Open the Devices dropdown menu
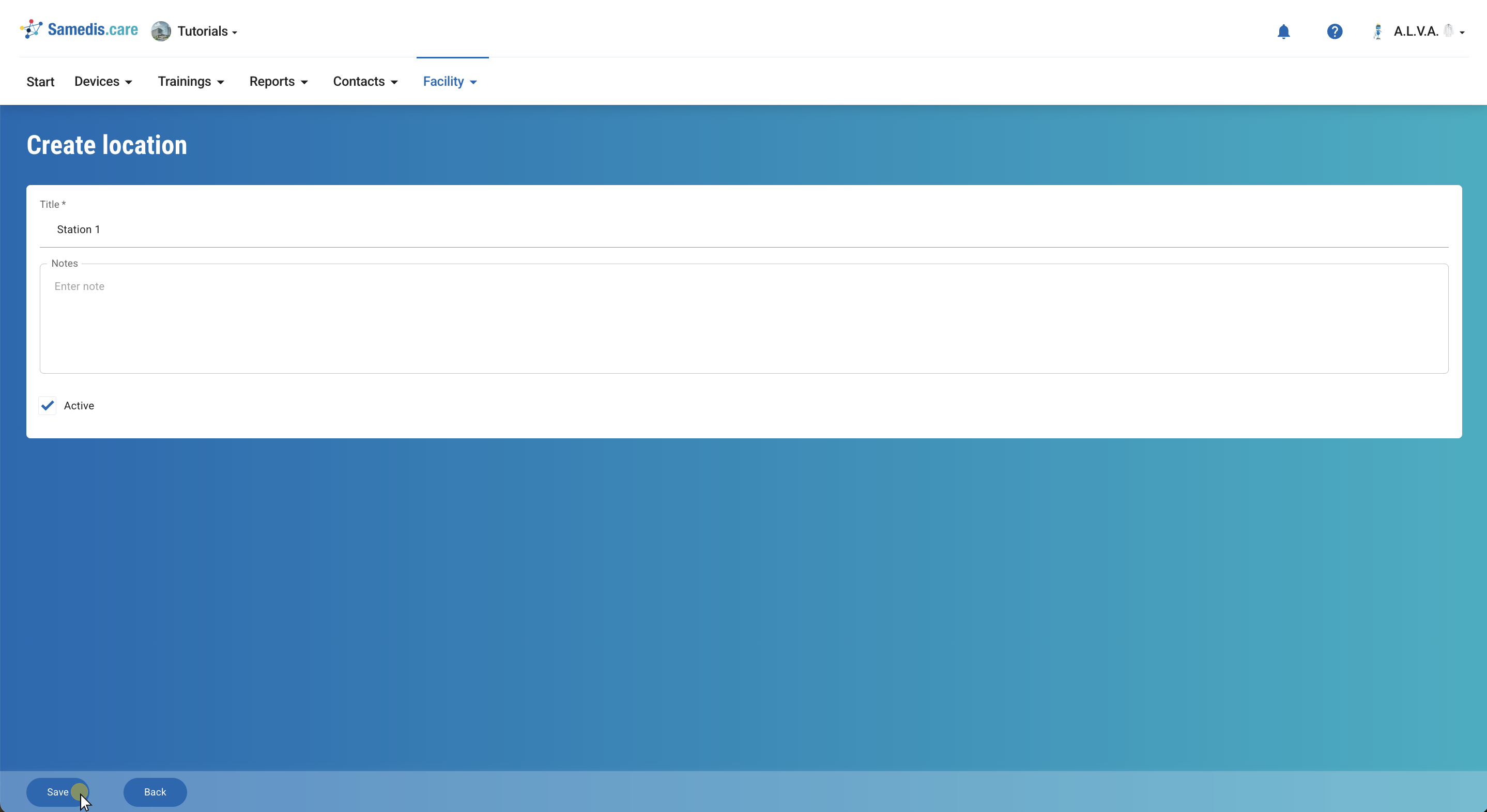Viewport: 1487px width, 812px height. (x=103, y=81)
